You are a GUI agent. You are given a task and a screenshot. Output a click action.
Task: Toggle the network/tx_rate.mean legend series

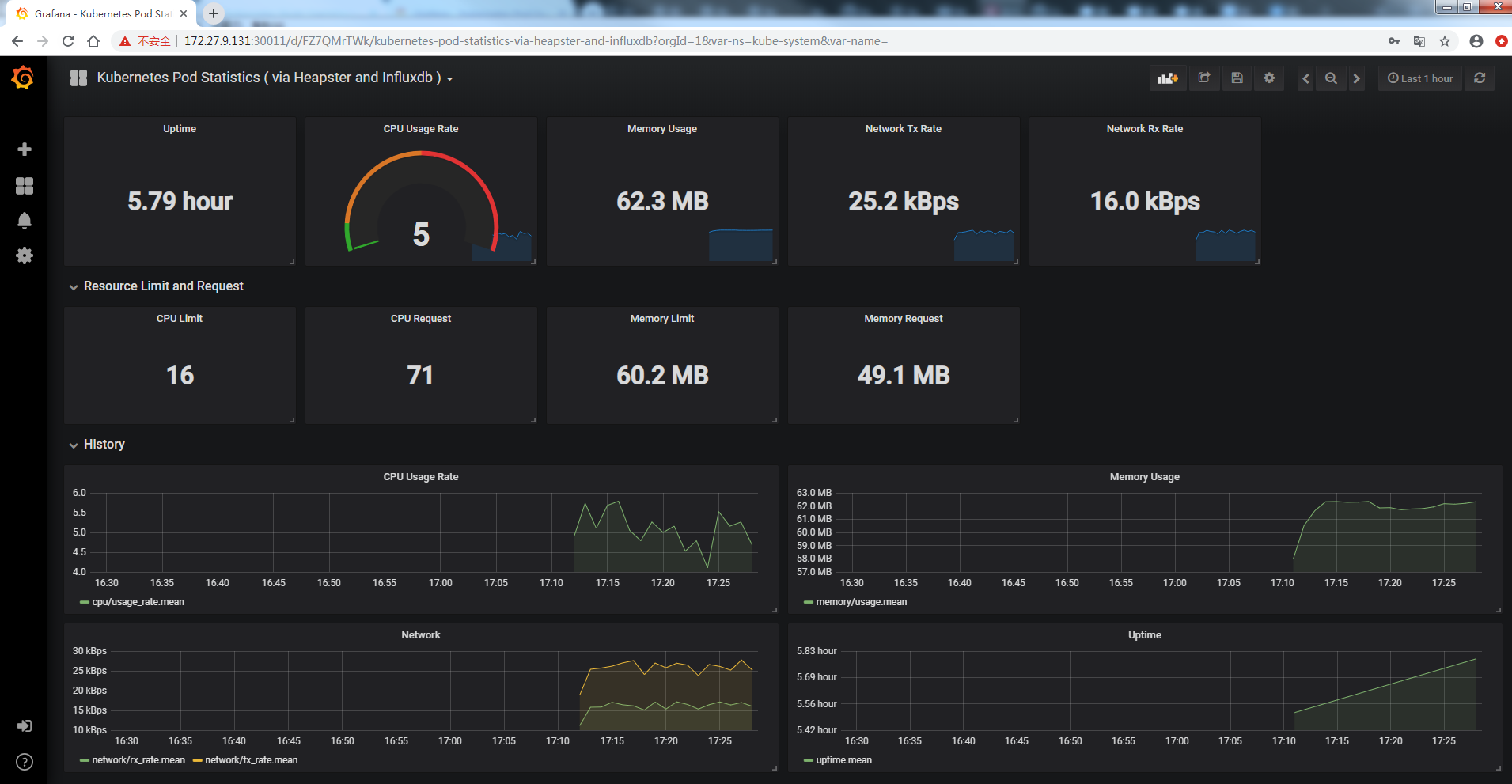coord(251,760)
